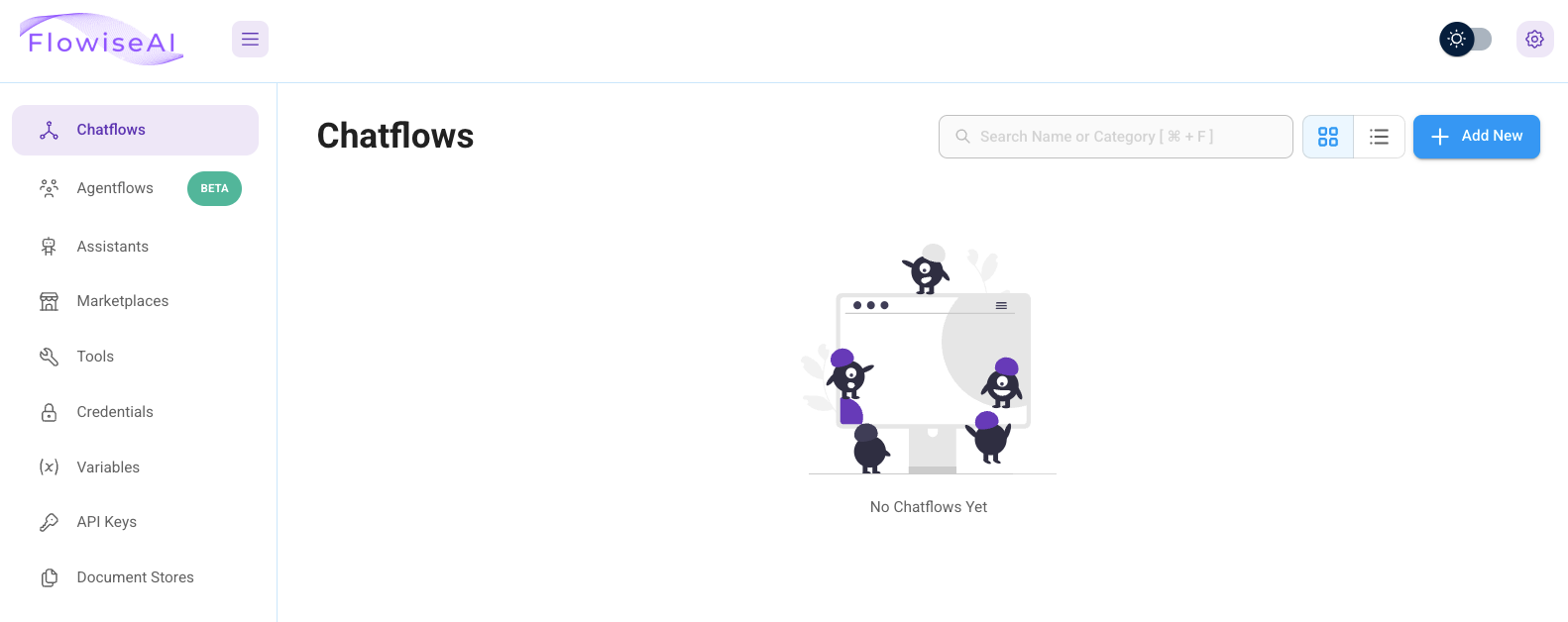Click the Chatflows sidebar icon
The image size is (1568, 622).
[x=49, y=130]
